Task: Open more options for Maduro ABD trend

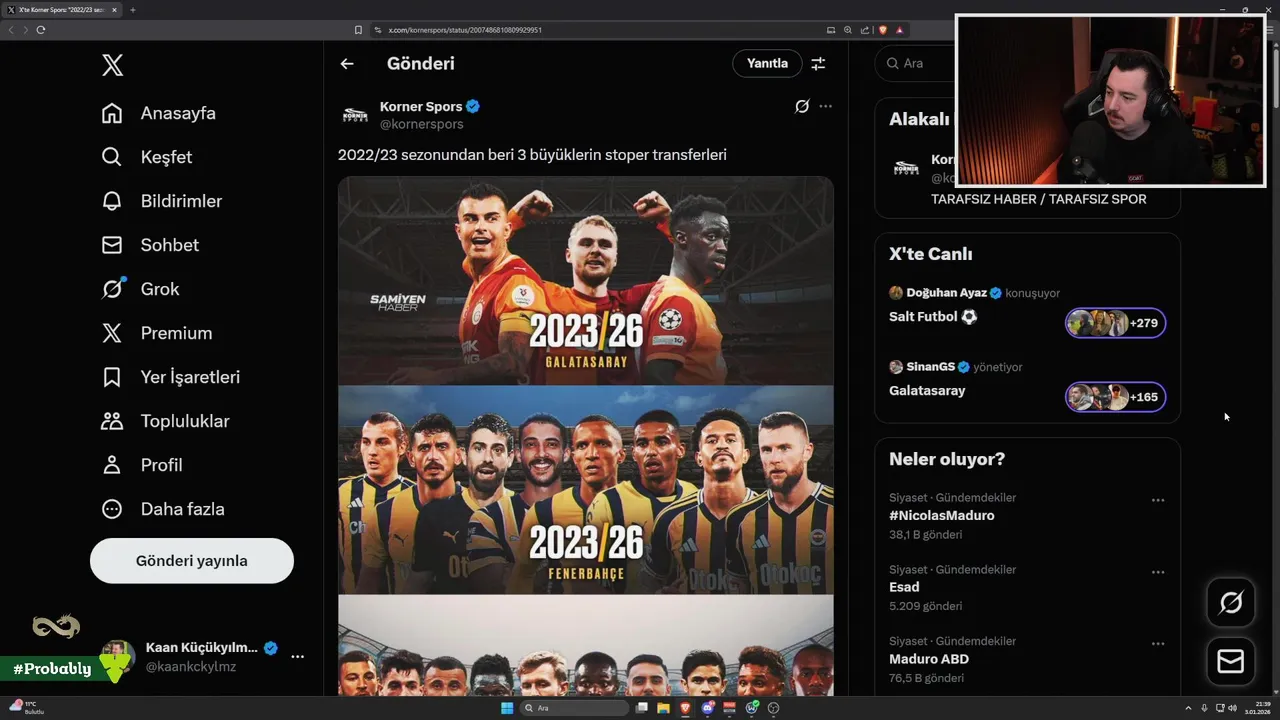Action: [x=1158, y=643]
